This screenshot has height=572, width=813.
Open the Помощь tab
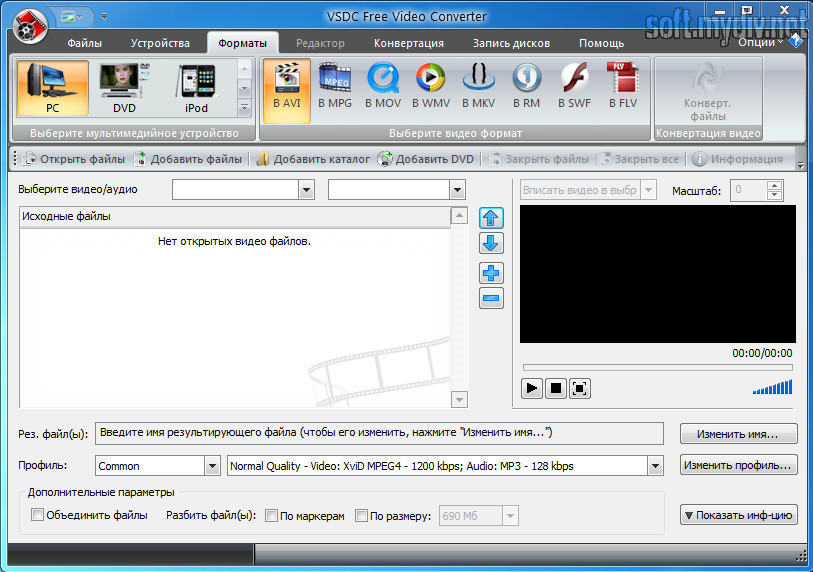601,43
